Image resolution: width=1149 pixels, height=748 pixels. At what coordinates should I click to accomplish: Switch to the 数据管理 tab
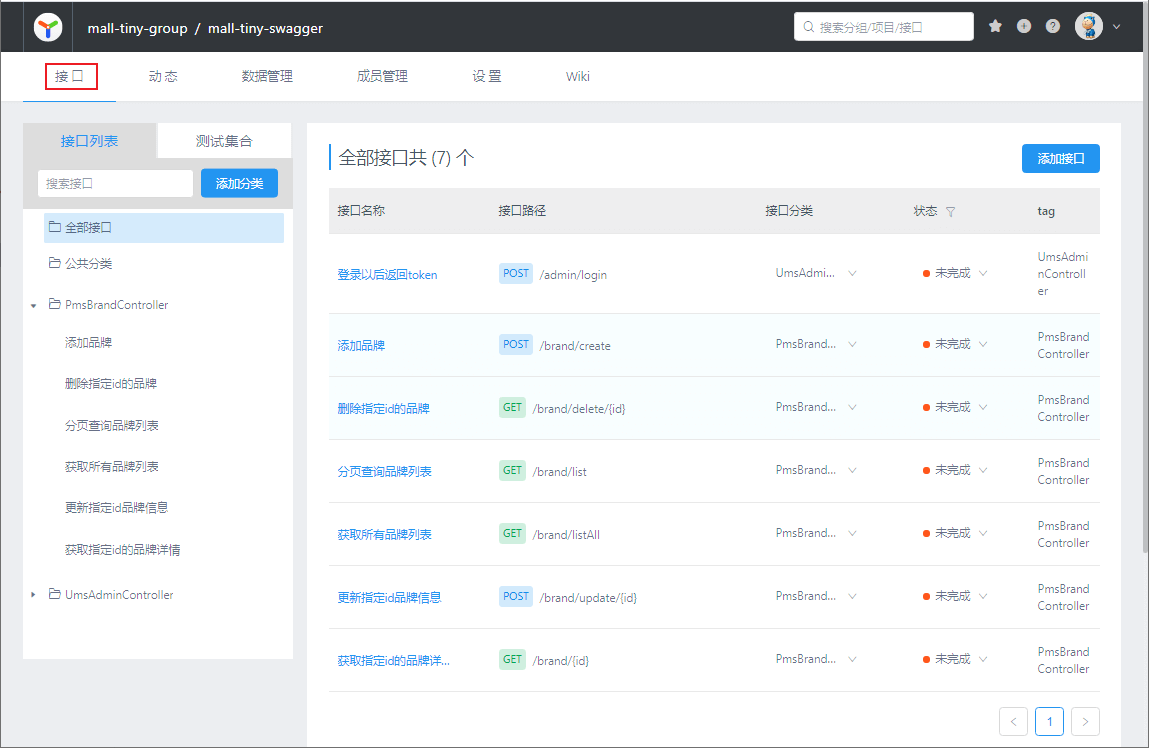[267, 77]
